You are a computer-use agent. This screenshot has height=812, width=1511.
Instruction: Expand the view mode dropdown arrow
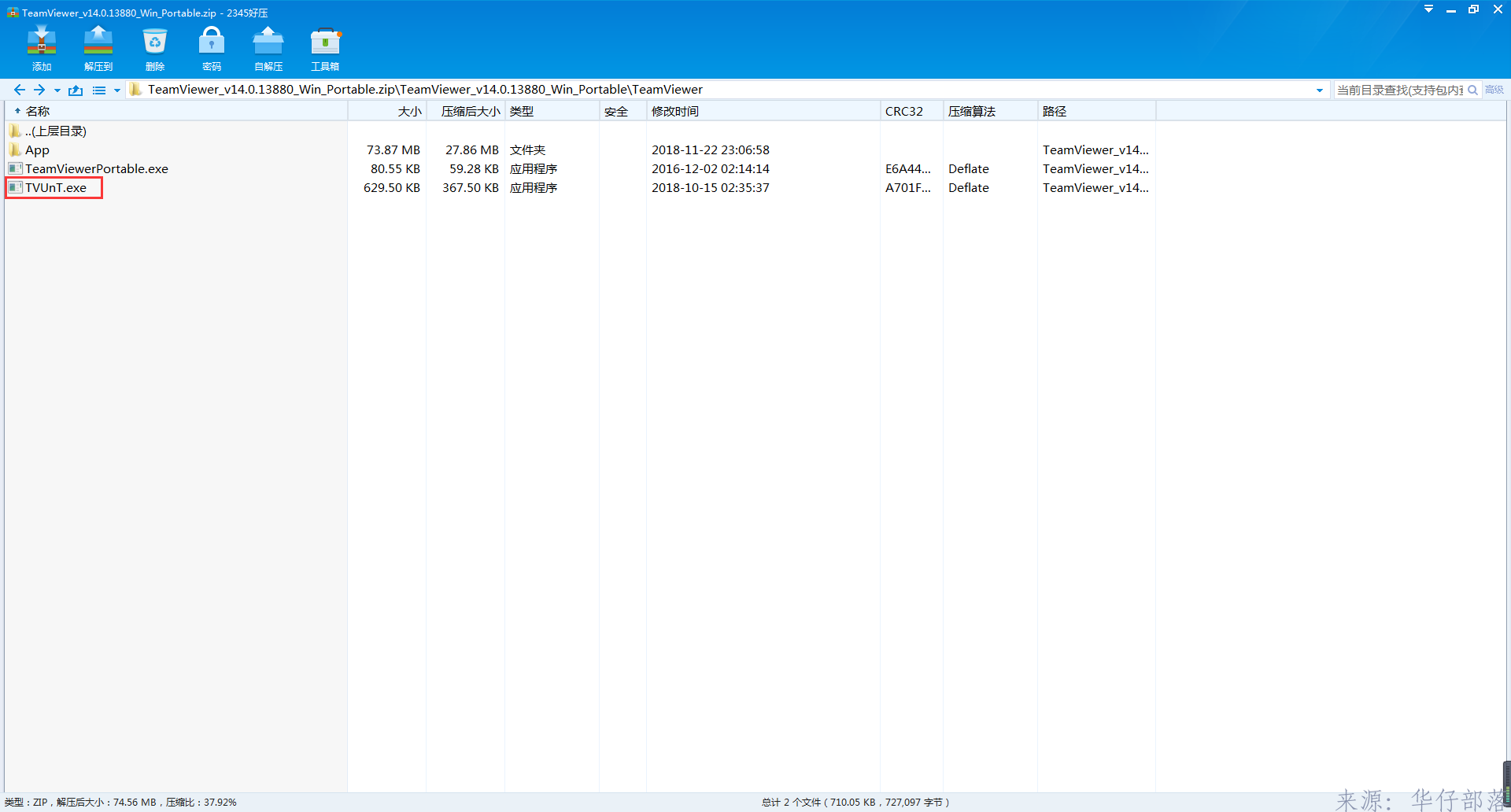(117, 90)
